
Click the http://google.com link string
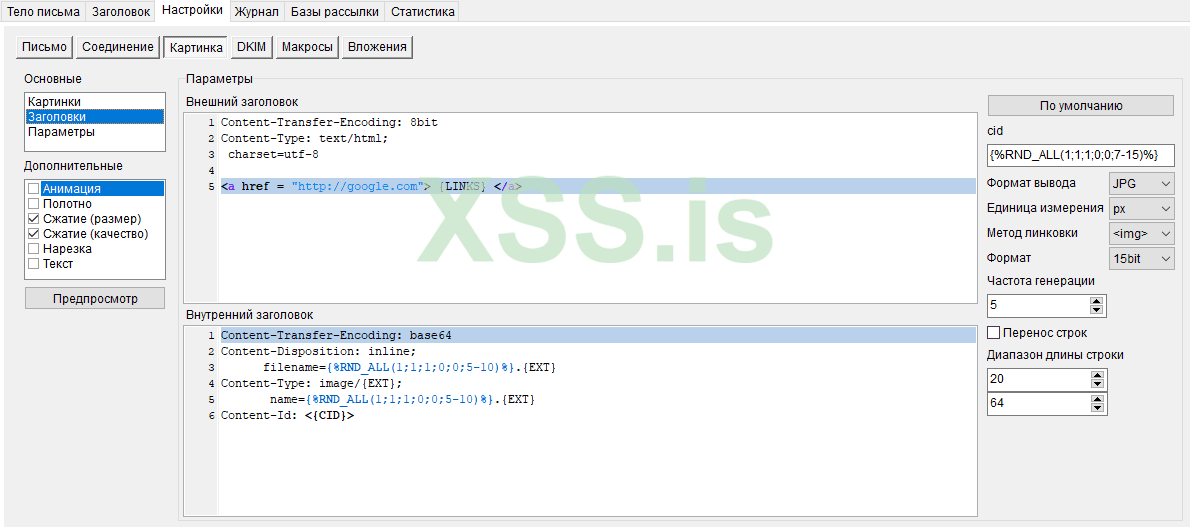pyautogui.click(x=356, y=186)
